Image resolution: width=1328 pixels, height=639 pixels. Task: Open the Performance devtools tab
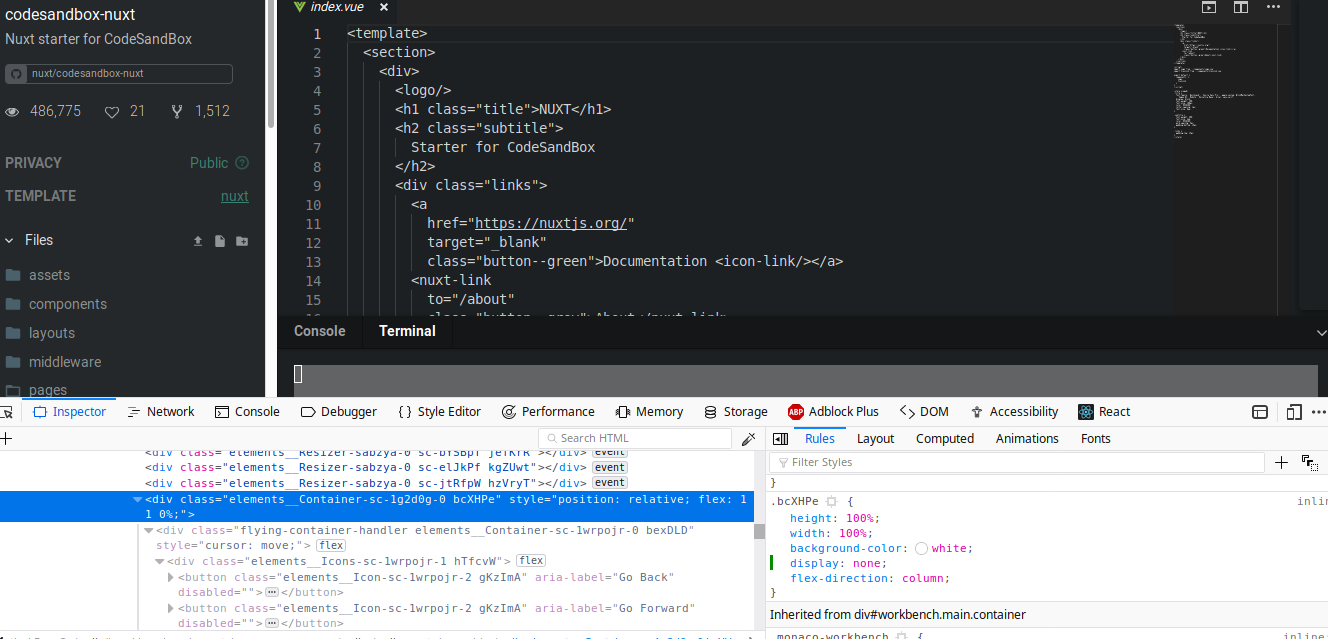coord(548,412)
